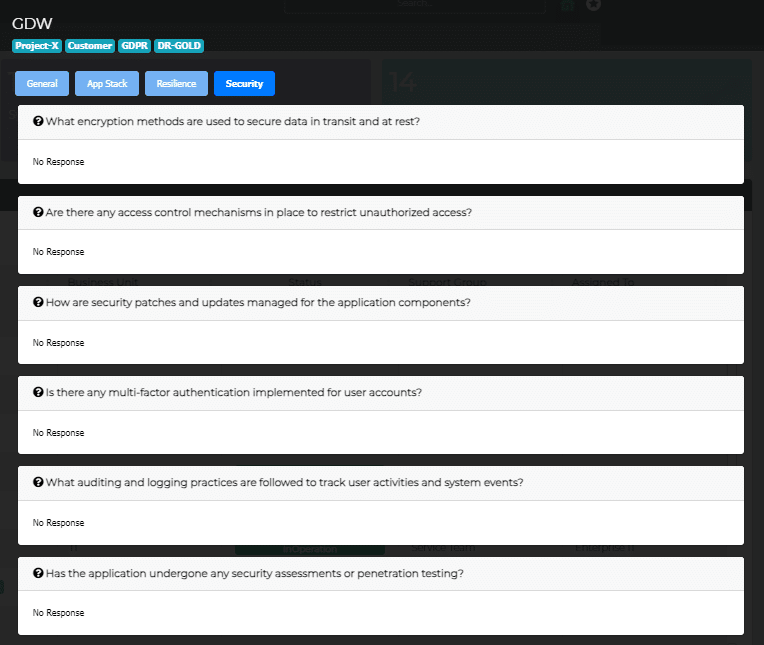
Task: Click the active Security tab
Action: coord(244,84)
